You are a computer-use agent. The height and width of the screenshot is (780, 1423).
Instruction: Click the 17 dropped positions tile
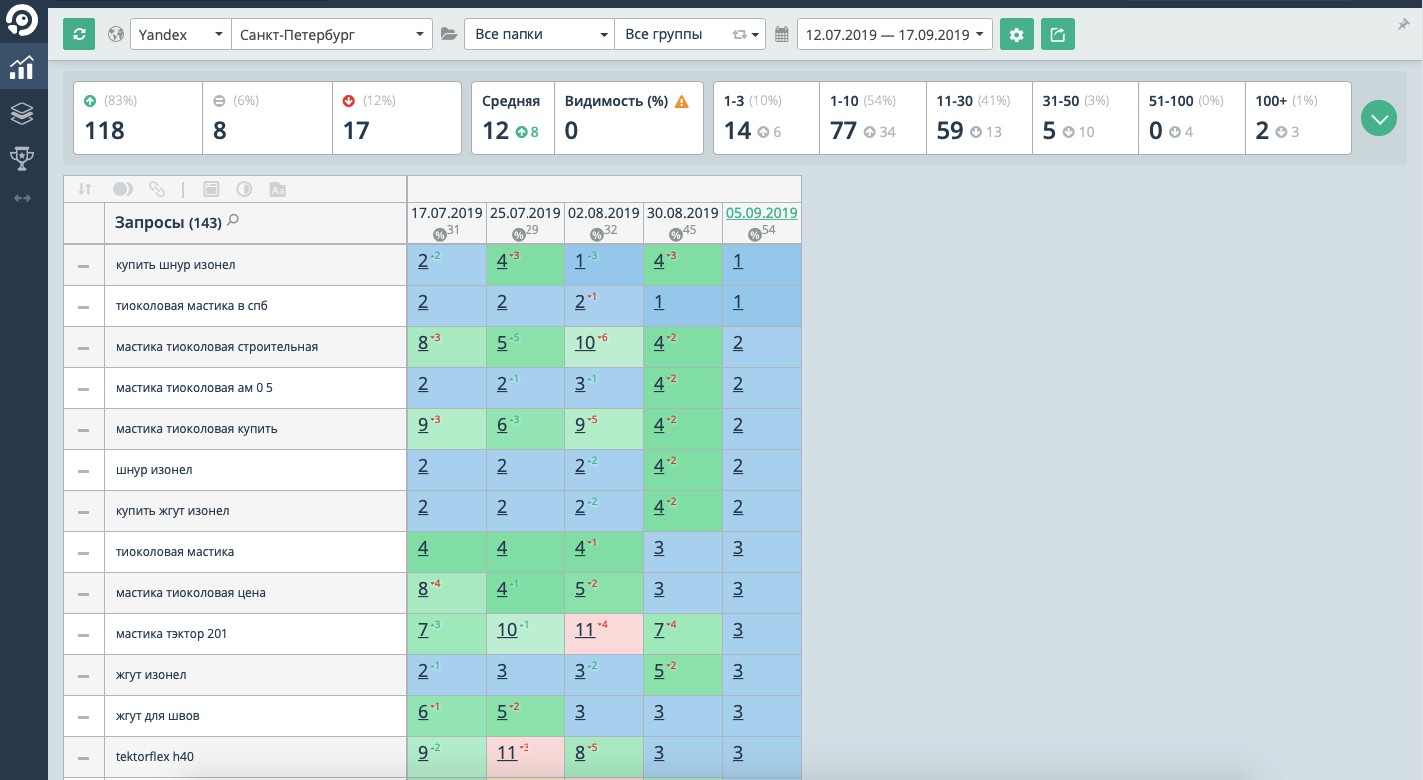click(x=397, y=118)
